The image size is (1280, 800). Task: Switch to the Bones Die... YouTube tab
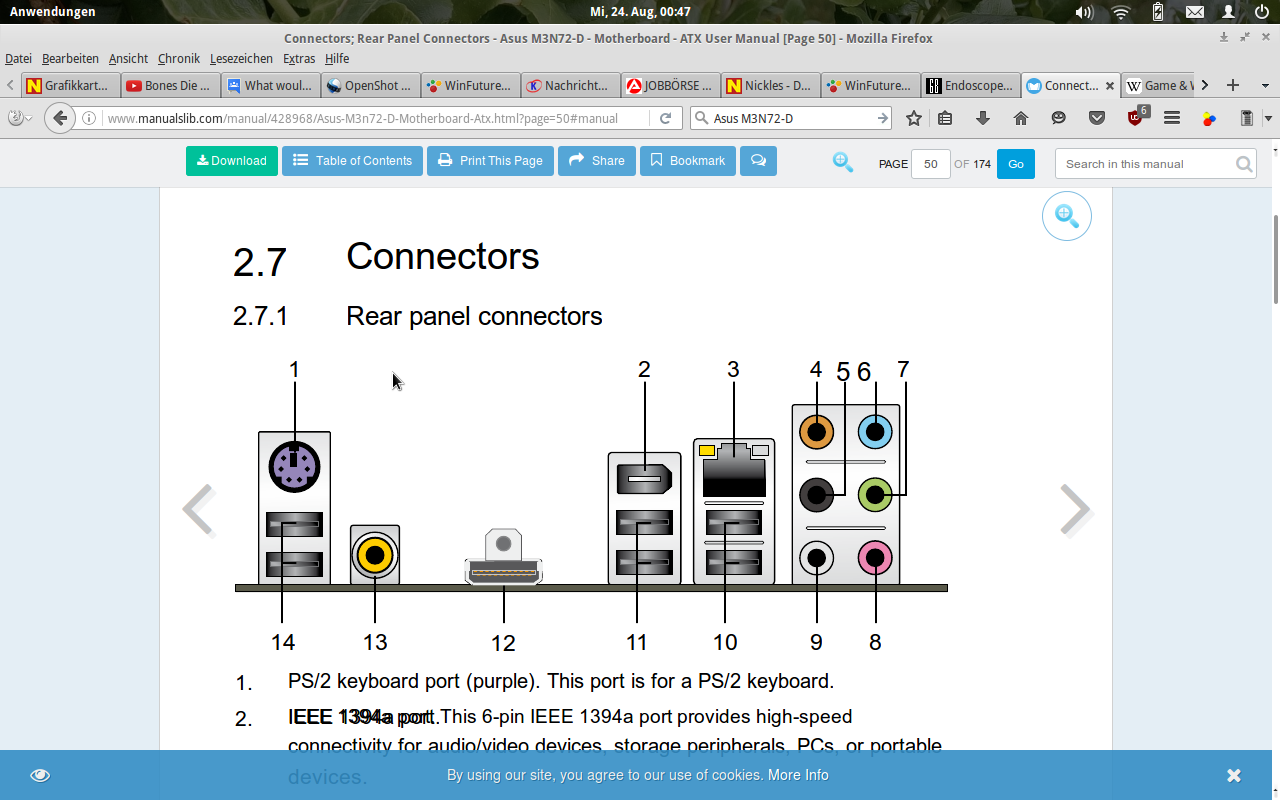pyautogui.click(x=170, y=85)
